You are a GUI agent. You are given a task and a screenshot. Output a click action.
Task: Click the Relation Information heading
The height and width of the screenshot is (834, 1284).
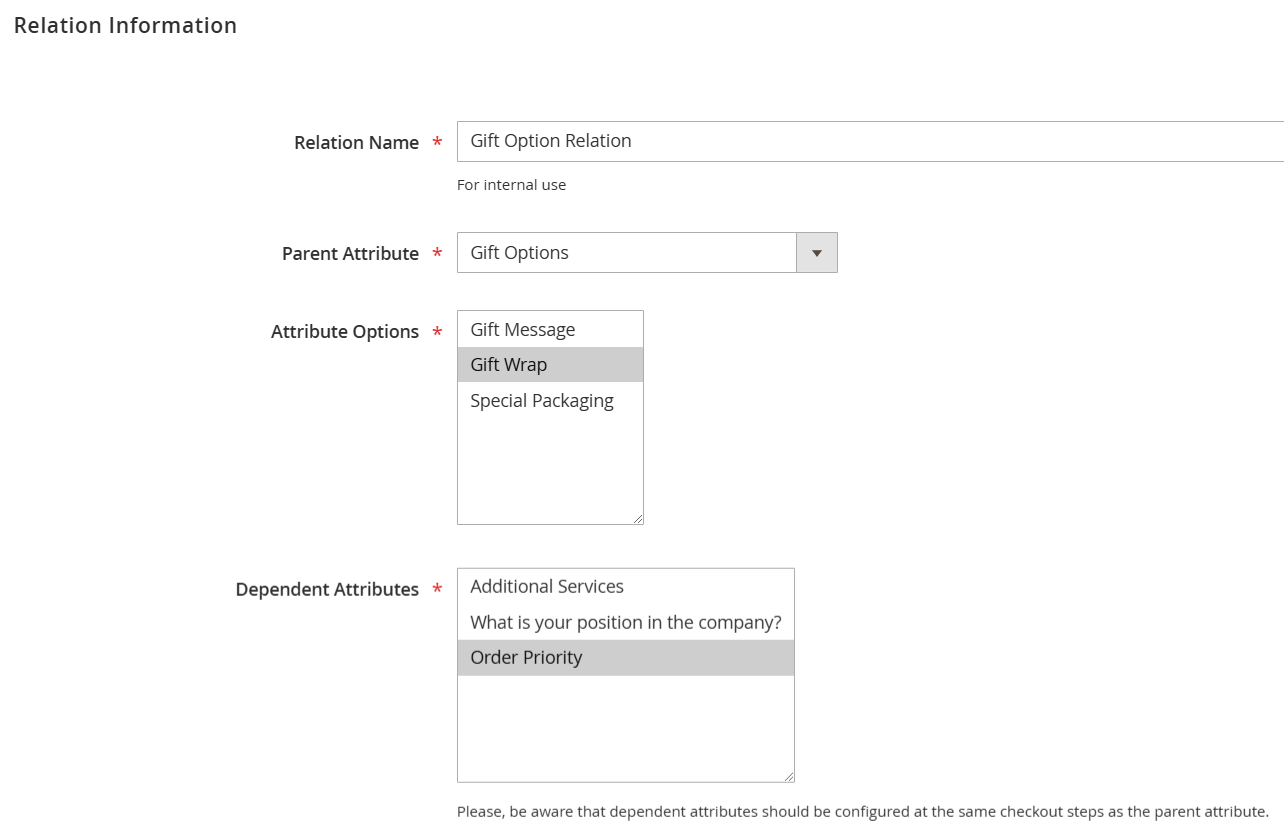(126, 26)
